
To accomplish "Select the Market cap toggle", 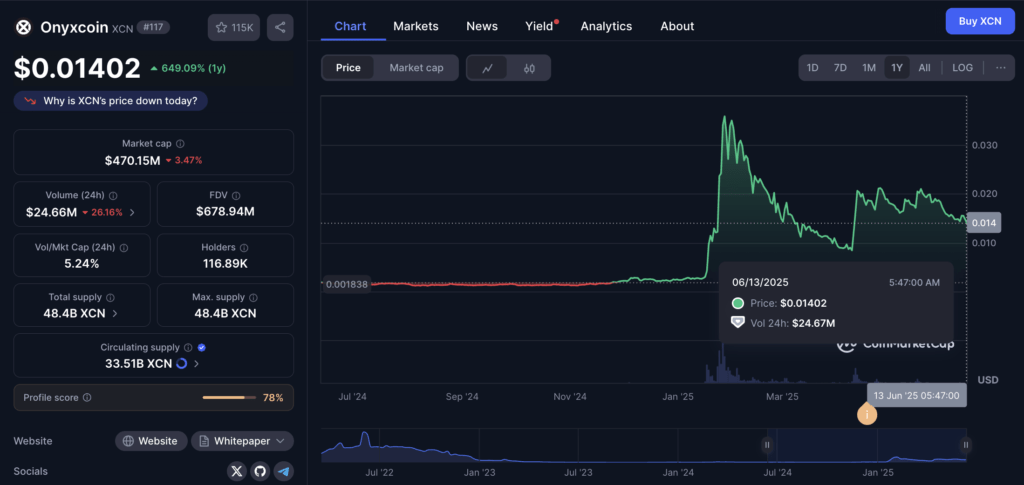I will pos(416,68).
